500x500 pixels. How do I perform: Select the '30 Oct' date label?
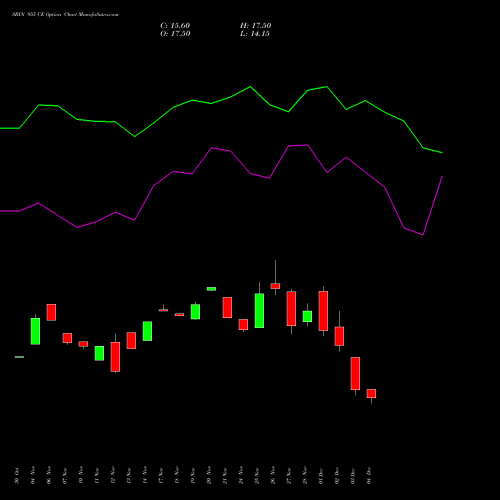pos(17,475)
